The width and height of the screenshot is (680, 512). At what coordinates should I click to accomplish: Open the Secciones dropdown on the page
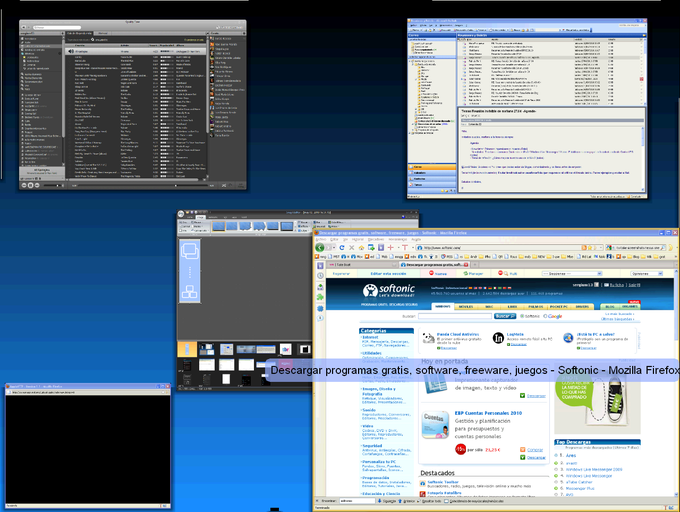point(572,274)
